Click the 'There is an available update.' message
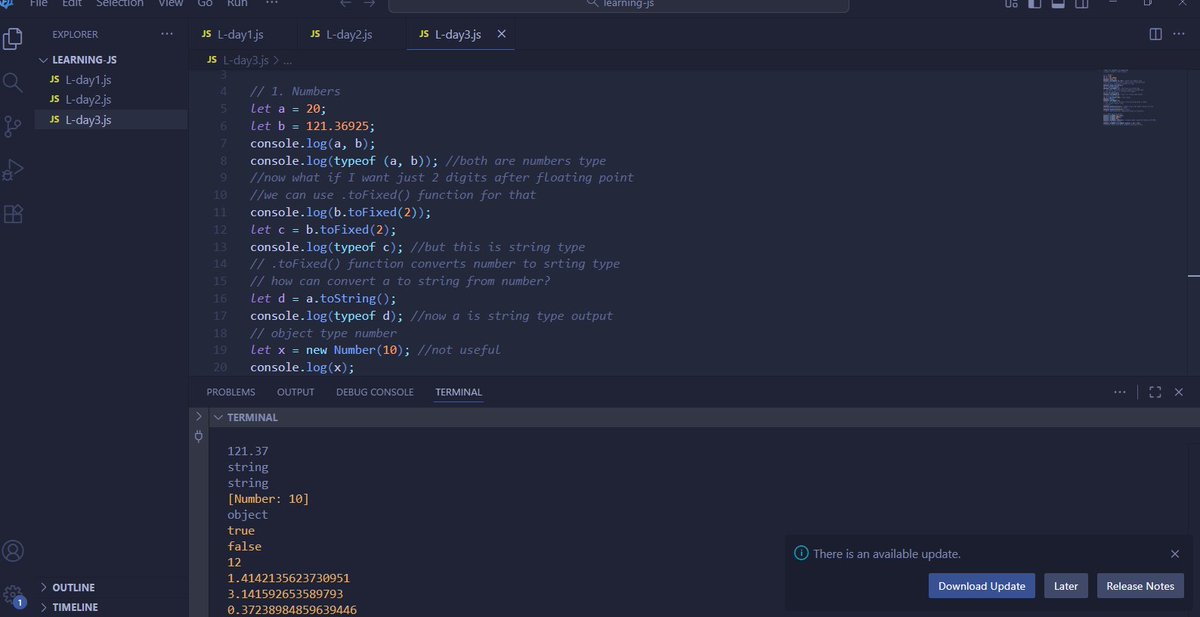 tap(887, 553)
